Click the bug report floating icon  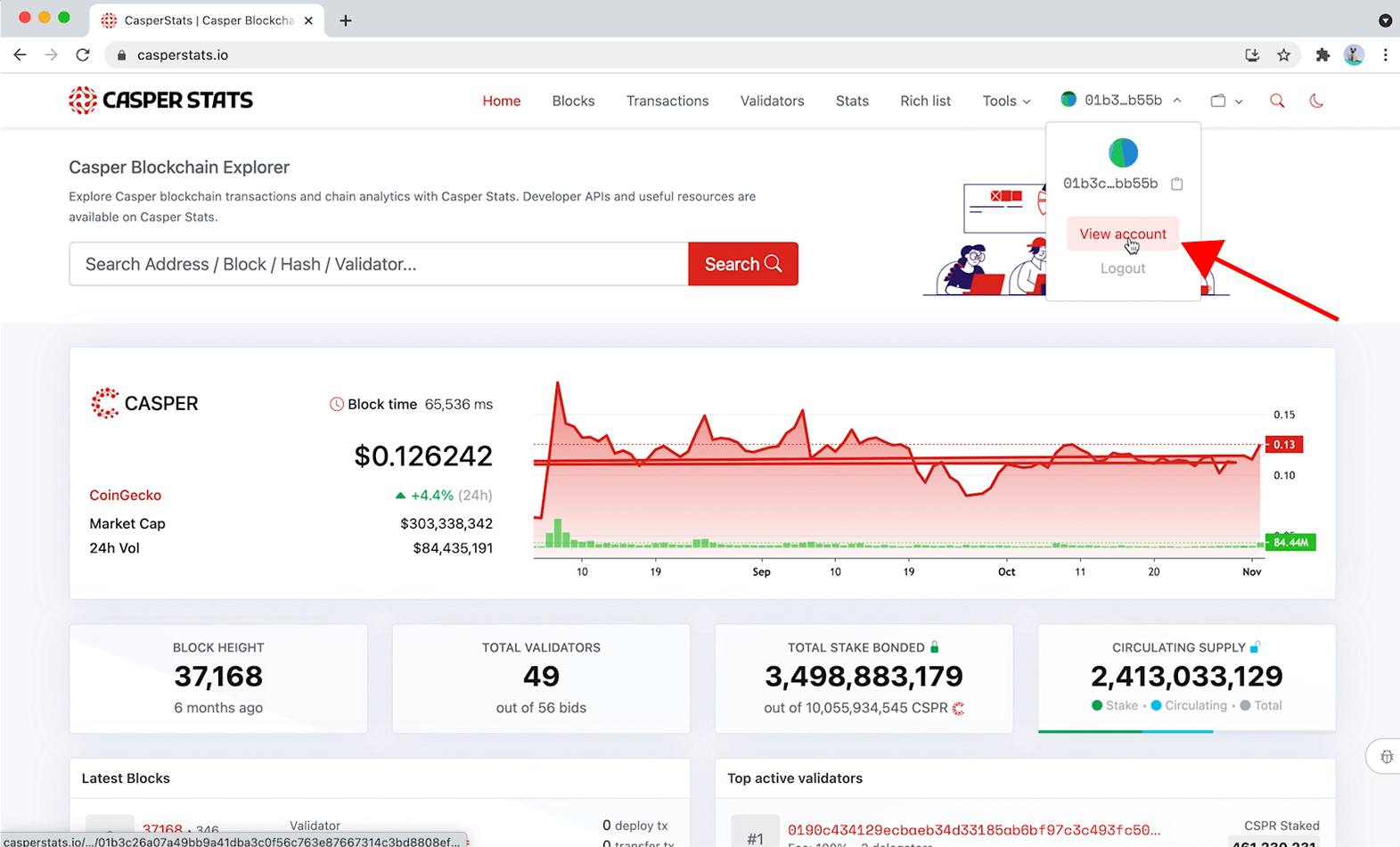(x=1387, y=757)
